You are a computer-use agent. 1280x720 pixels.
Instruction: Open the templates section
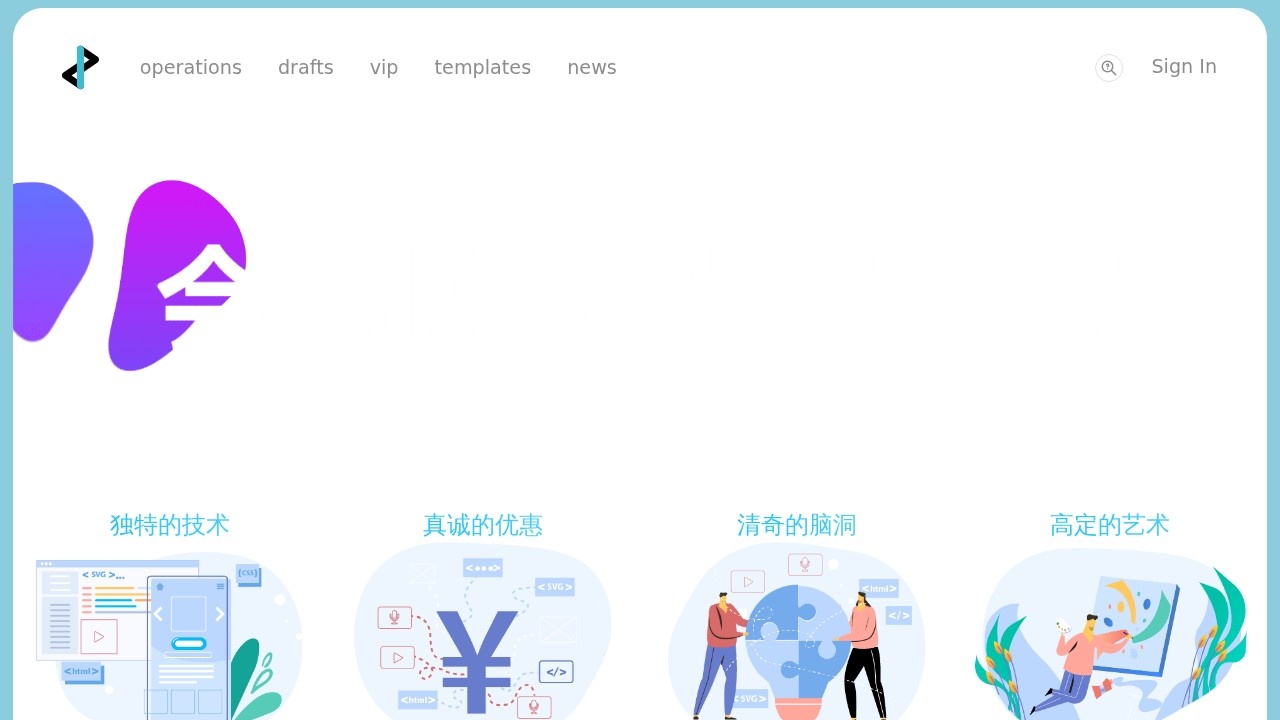point(482,67)
